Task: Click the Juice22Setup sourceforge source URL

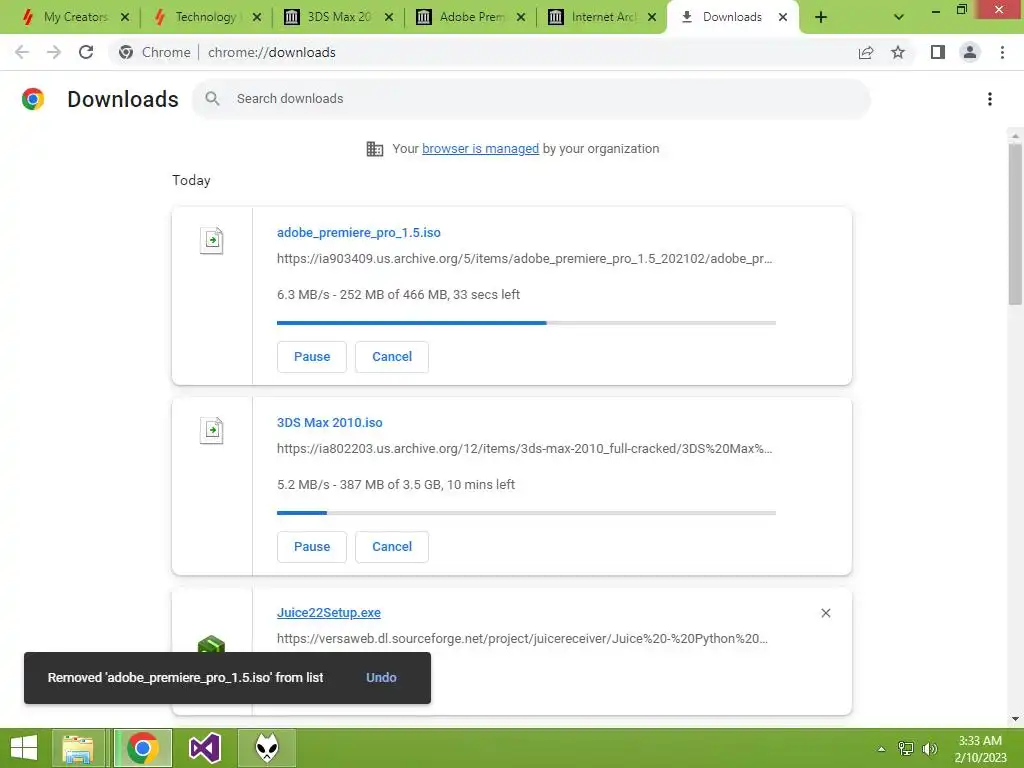Action: tap(522, 639)
